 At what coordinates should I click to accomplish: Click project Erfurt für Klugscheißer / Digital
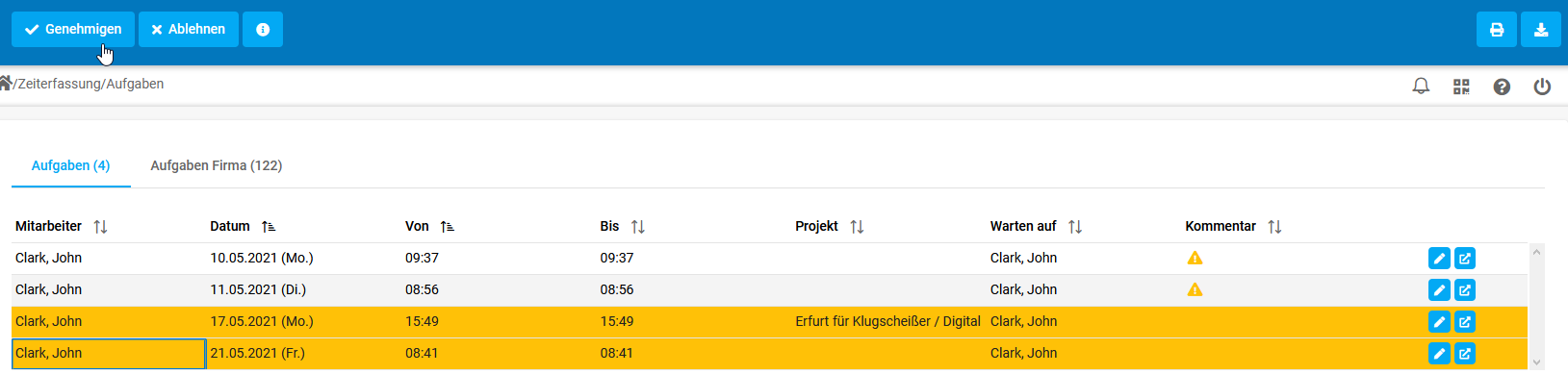(887, 321)
